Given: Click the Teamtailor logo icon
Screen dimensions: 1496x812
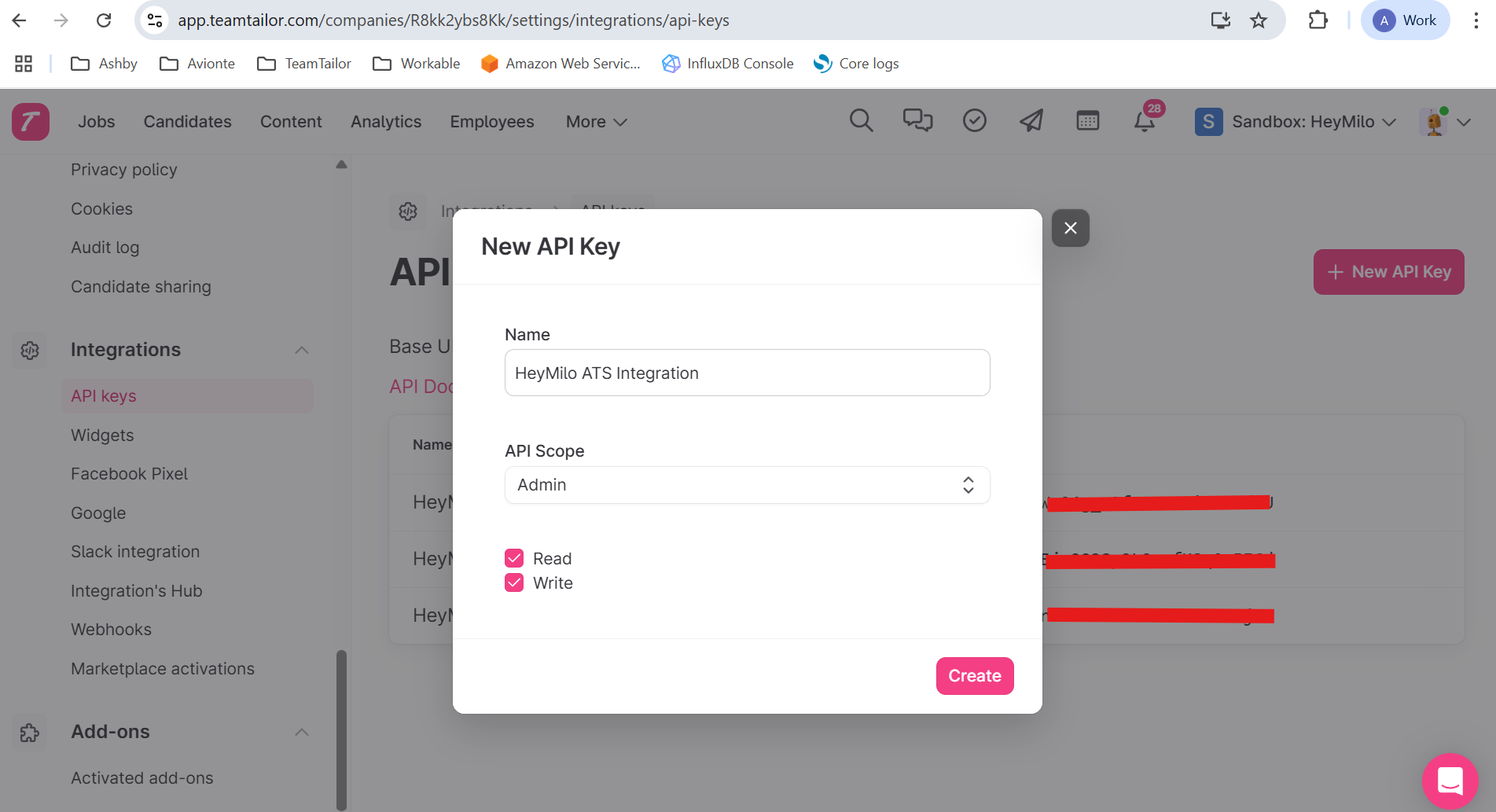Looking at the screenshot, I should click(31, 122).
